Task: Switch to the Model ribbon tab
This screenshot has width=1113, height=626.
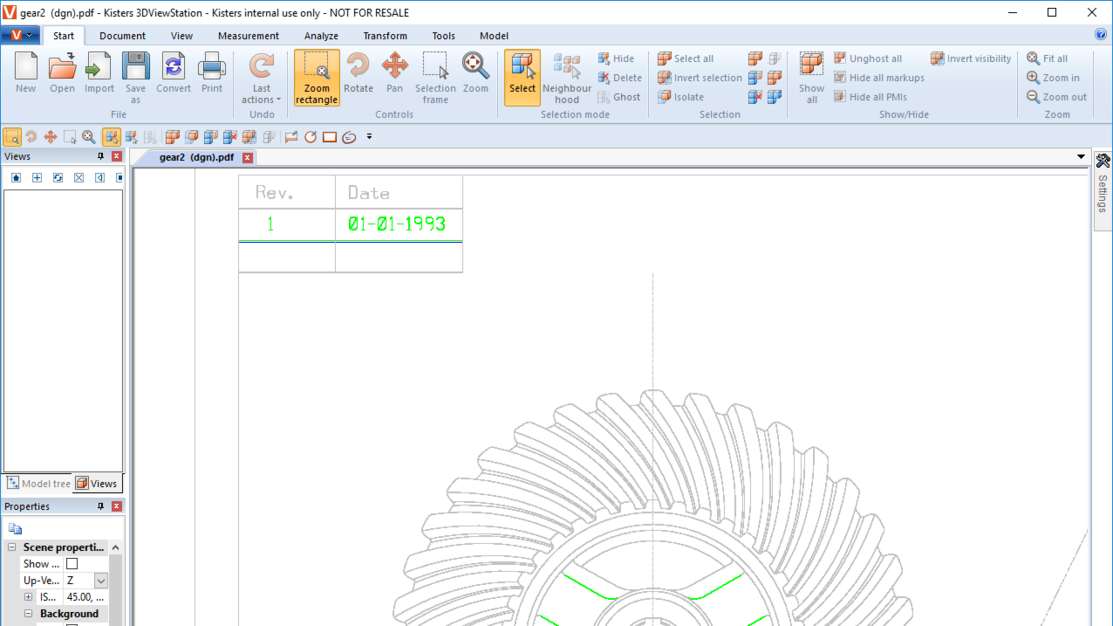Action: coord(494,35)
